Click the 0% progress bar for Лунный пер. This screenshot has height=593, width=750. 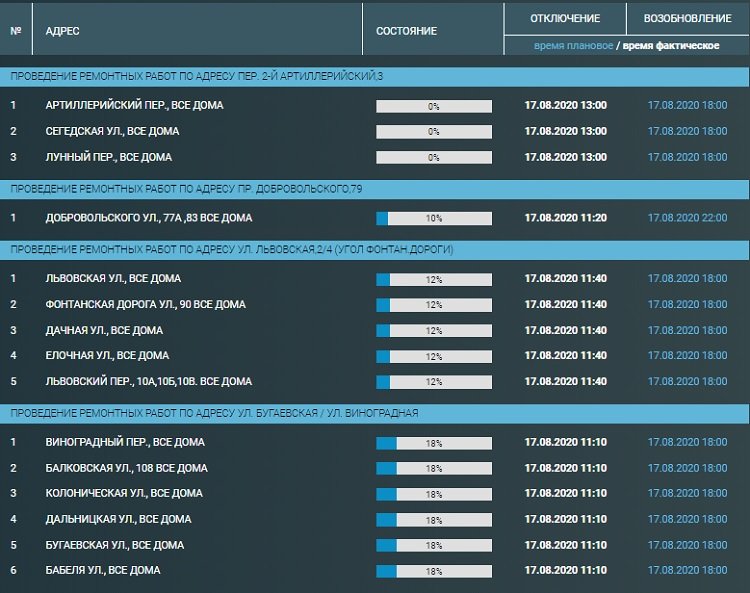coord(434,157)
